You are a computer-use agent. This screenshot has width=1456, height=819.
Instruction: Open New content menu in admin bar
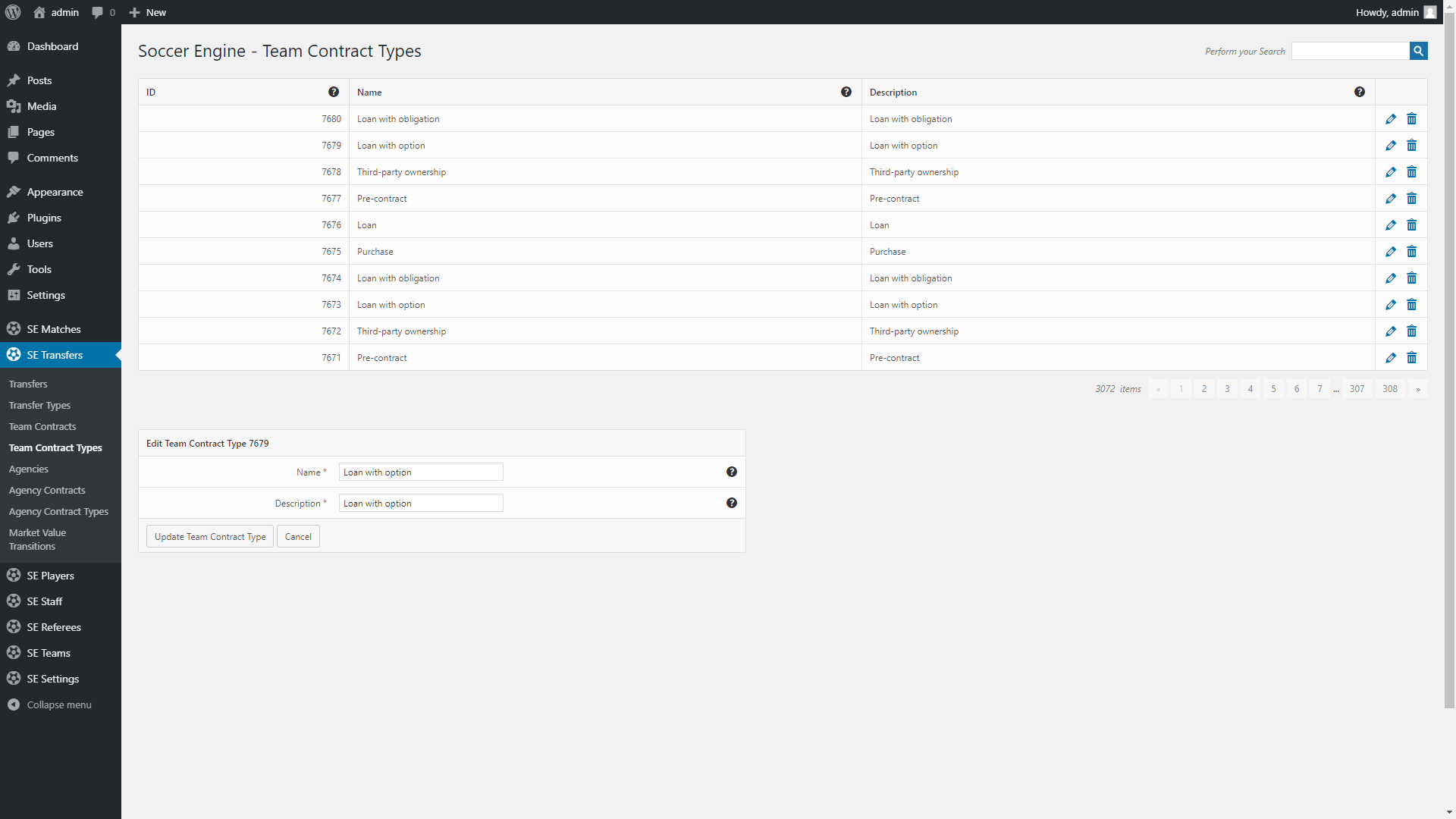pos(148,12)
